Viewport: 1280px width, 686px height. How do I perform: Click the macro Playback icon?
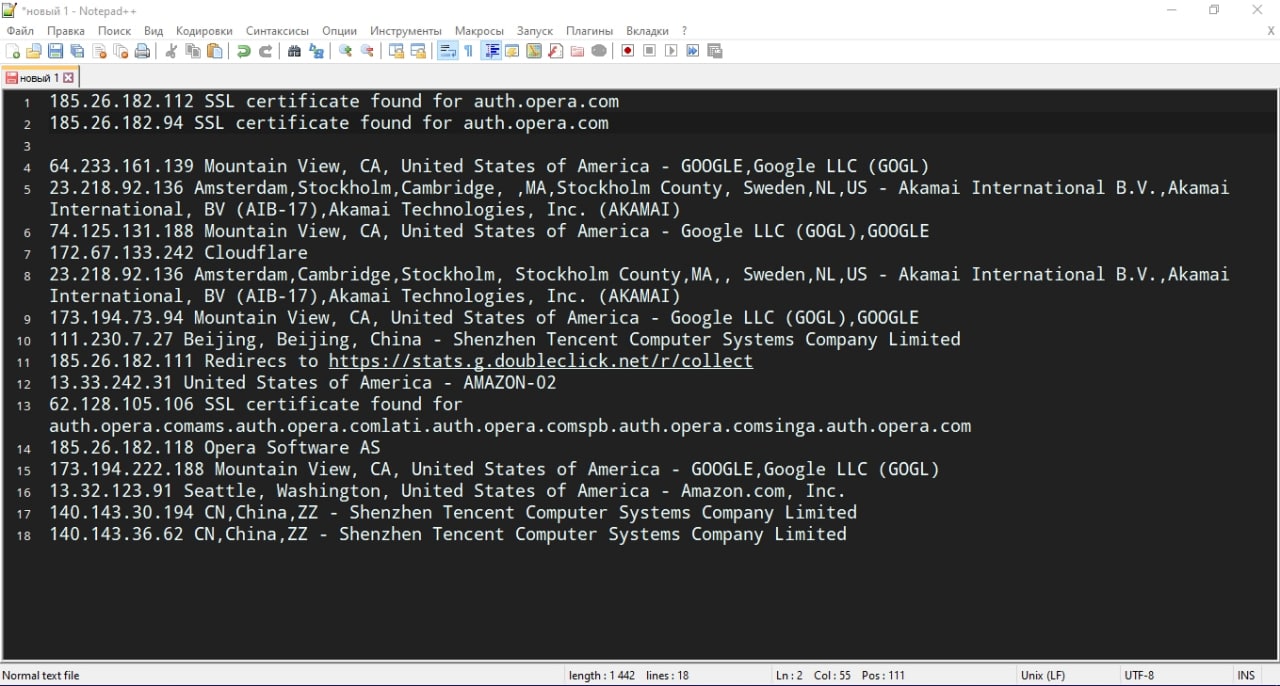point(671,51)
